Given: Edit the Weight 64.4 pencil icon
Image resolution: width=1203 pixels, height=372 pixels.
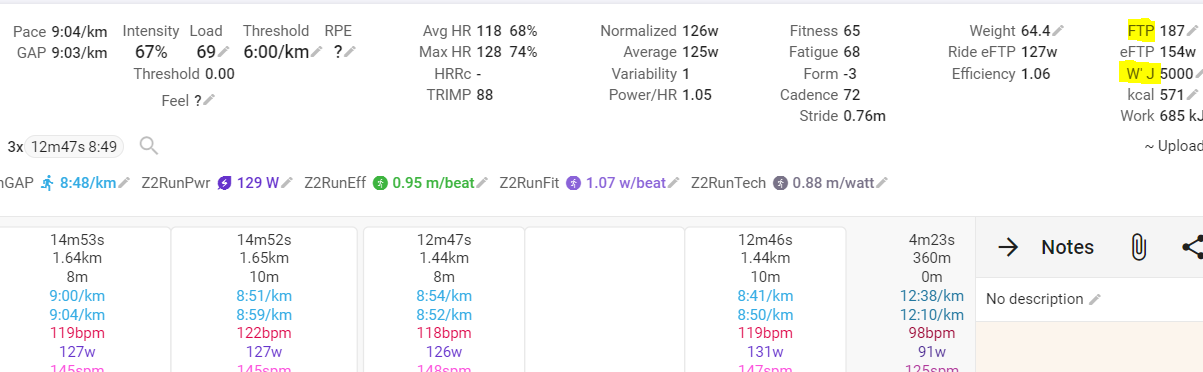Looking at the screenshot, I should [1058, 31].
